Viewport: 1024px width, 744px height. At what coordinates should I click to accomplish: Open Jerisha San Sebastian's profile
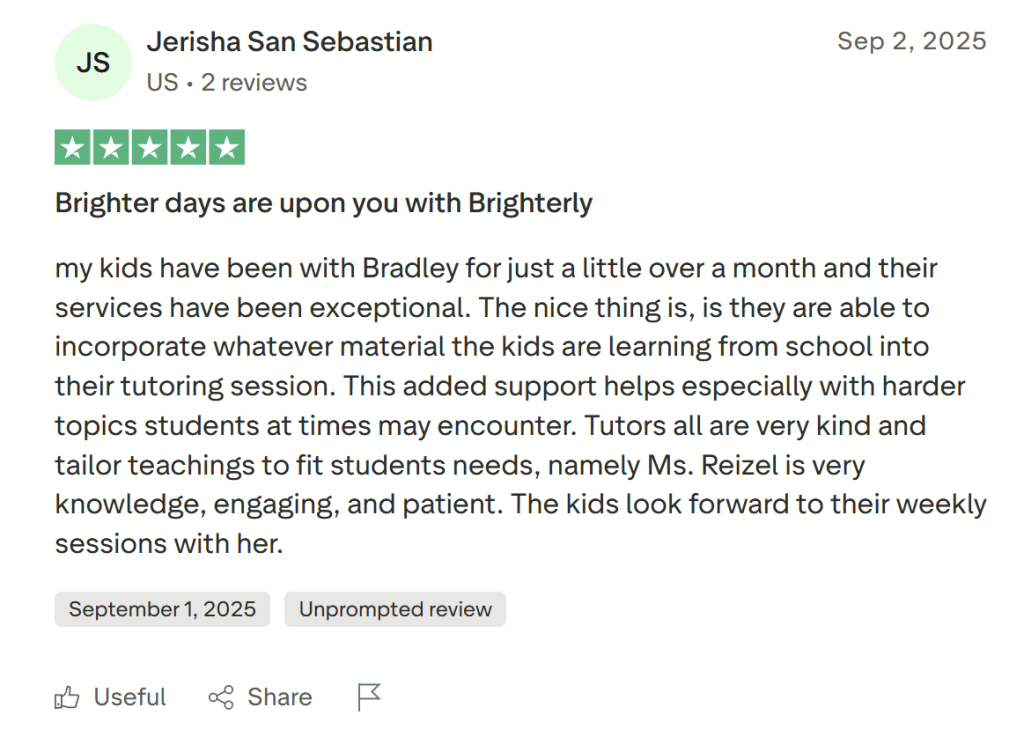point(290,41)
